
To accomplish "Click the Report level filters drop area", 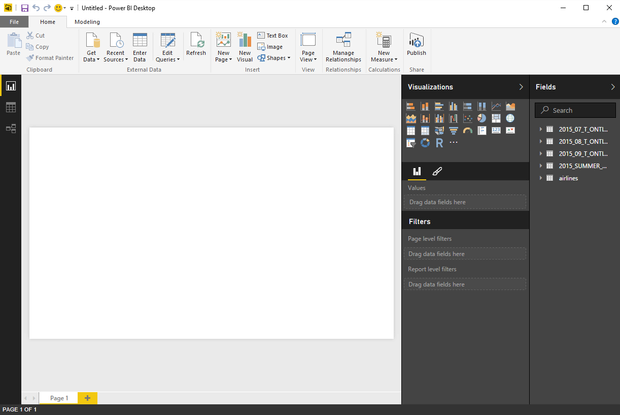I will tap(465, 284).
